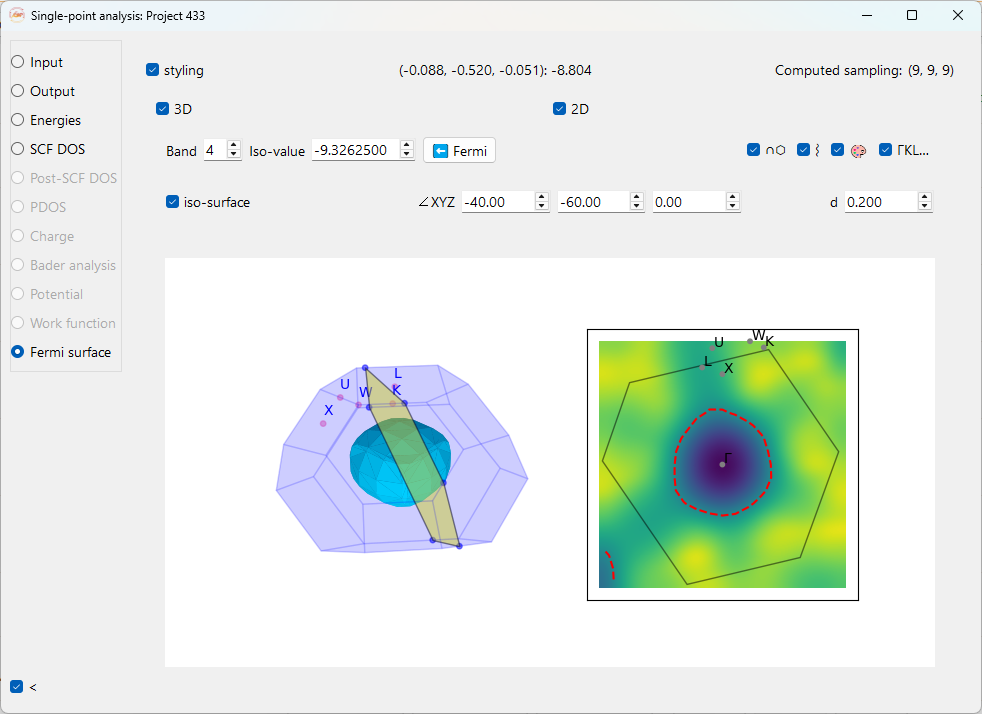The image size is (982, 714).
Task: Disable the 3D view checkbox
Action: [163, 109]
